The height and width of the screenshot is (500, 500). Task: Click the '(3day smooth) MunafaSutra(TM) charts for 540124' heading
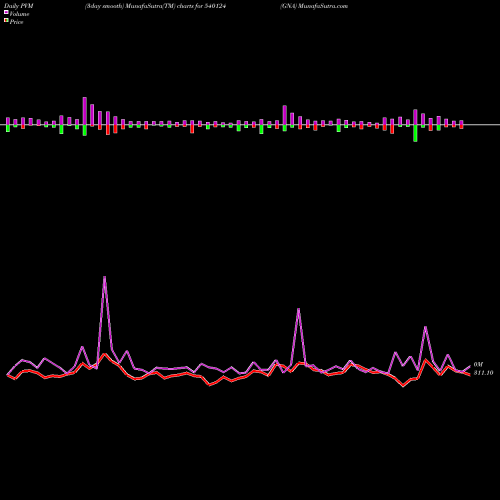(156, 6)
